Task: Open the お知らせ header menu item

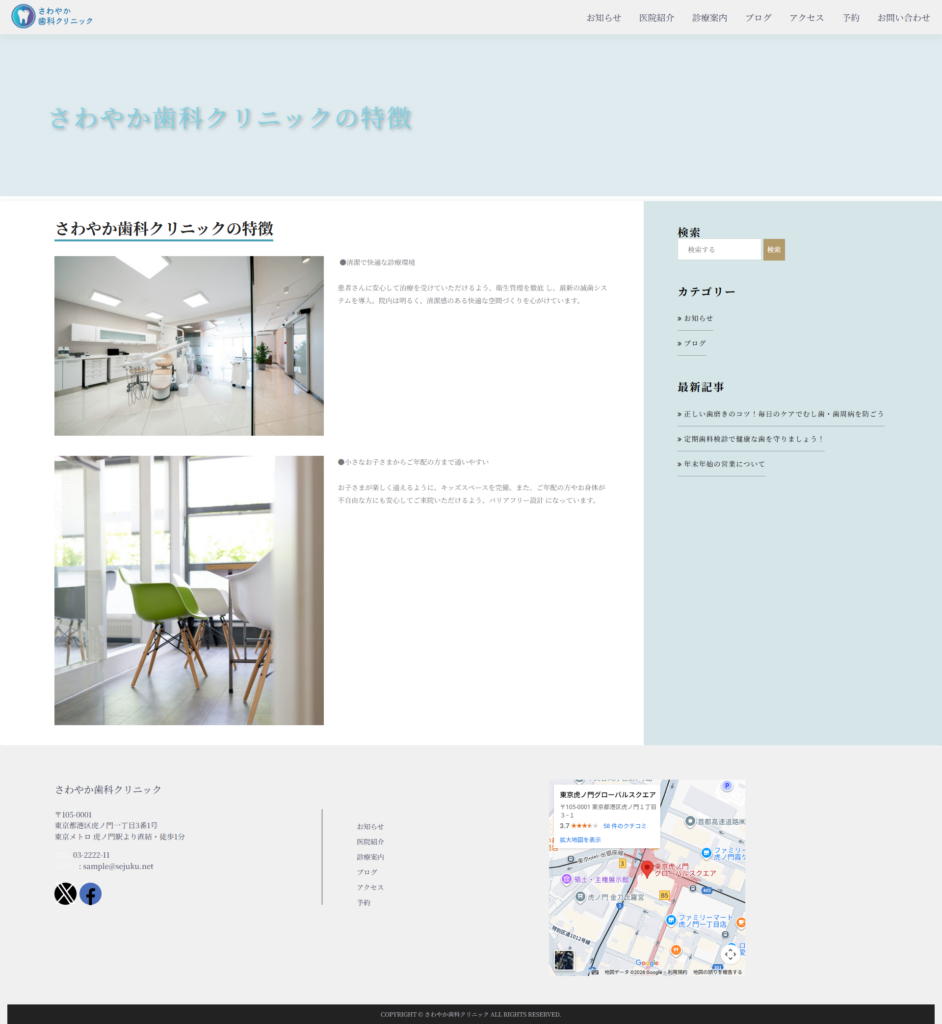Action: click(603, 18)
